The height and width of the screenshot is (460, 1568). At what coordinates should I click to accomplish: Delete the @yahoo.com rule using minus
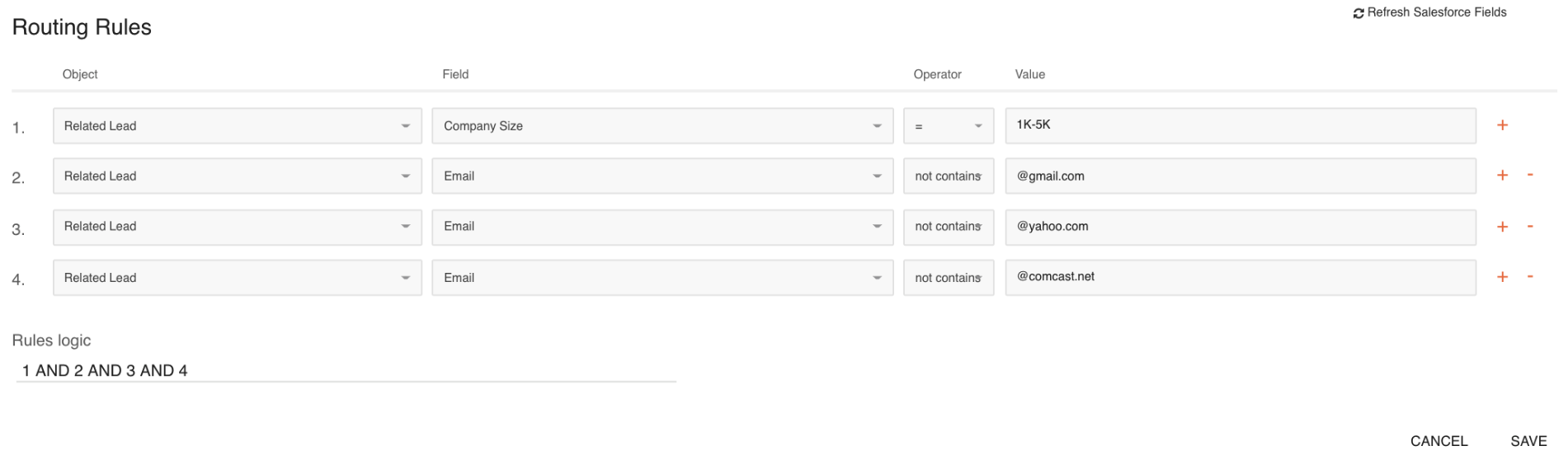[1530, 227]
